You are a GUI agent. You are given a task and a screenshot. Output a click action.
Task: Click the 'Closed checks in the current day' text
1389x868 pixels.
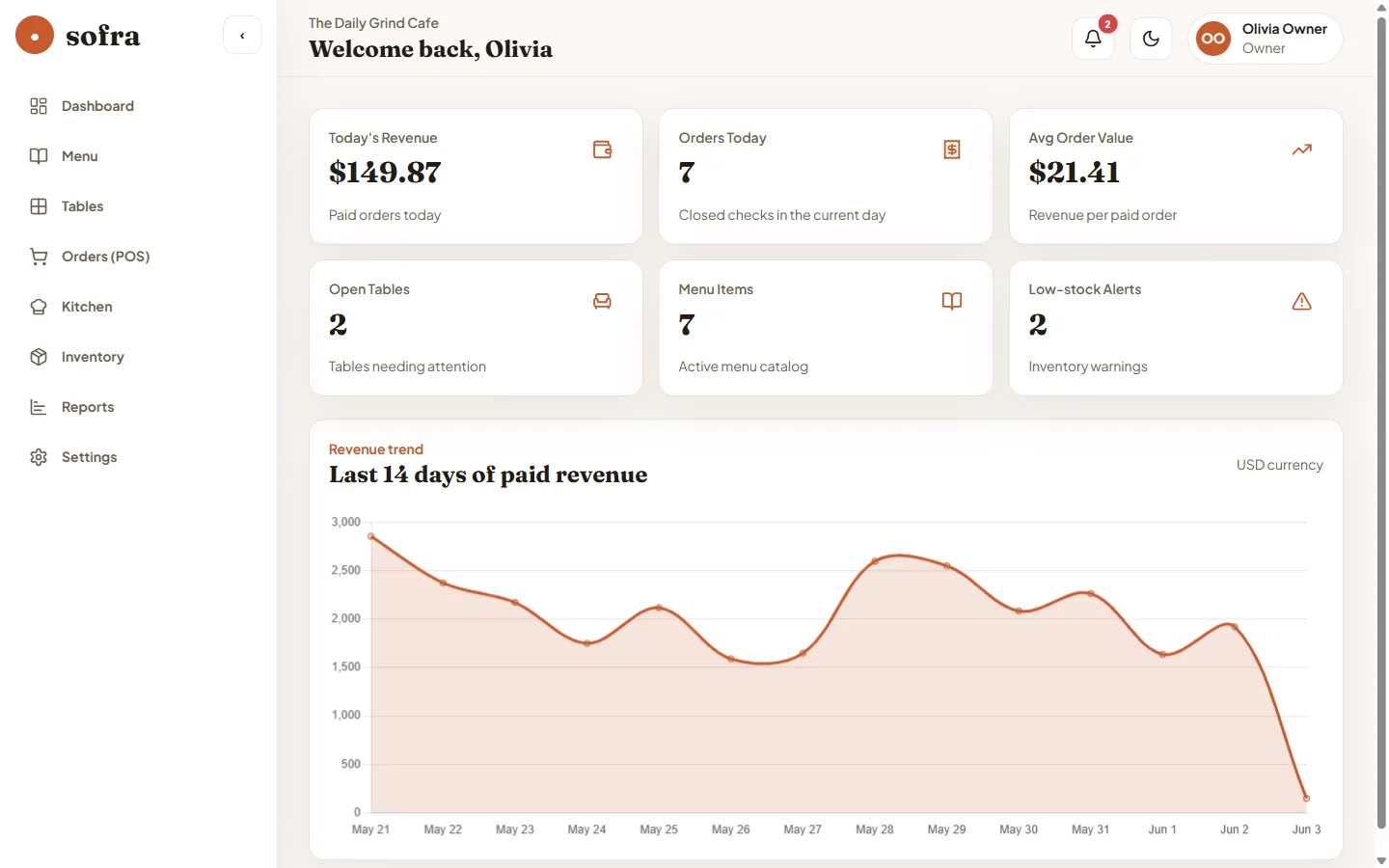[782, 215]
